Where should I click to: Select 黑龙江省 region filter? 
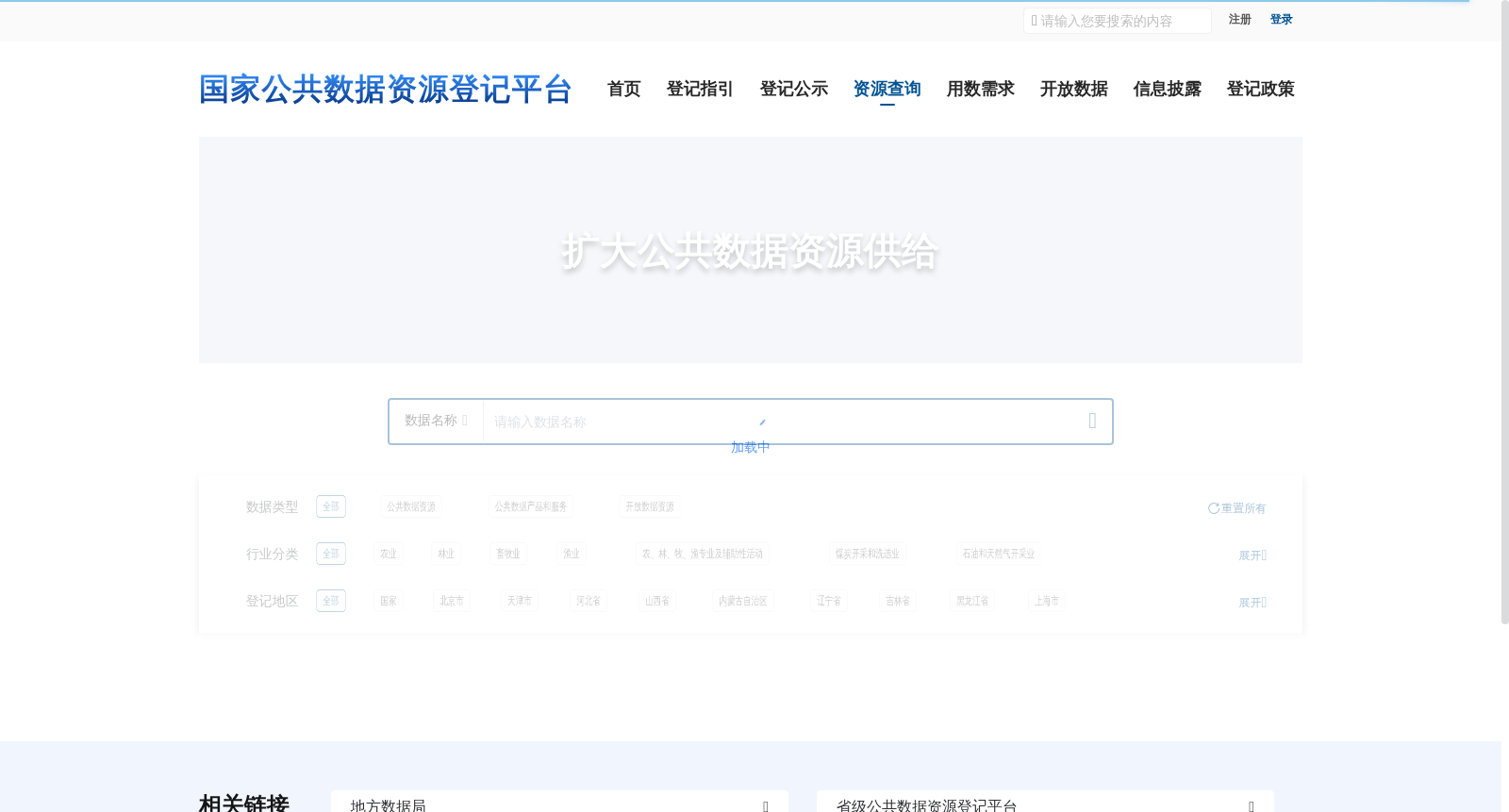coord(972,601)
